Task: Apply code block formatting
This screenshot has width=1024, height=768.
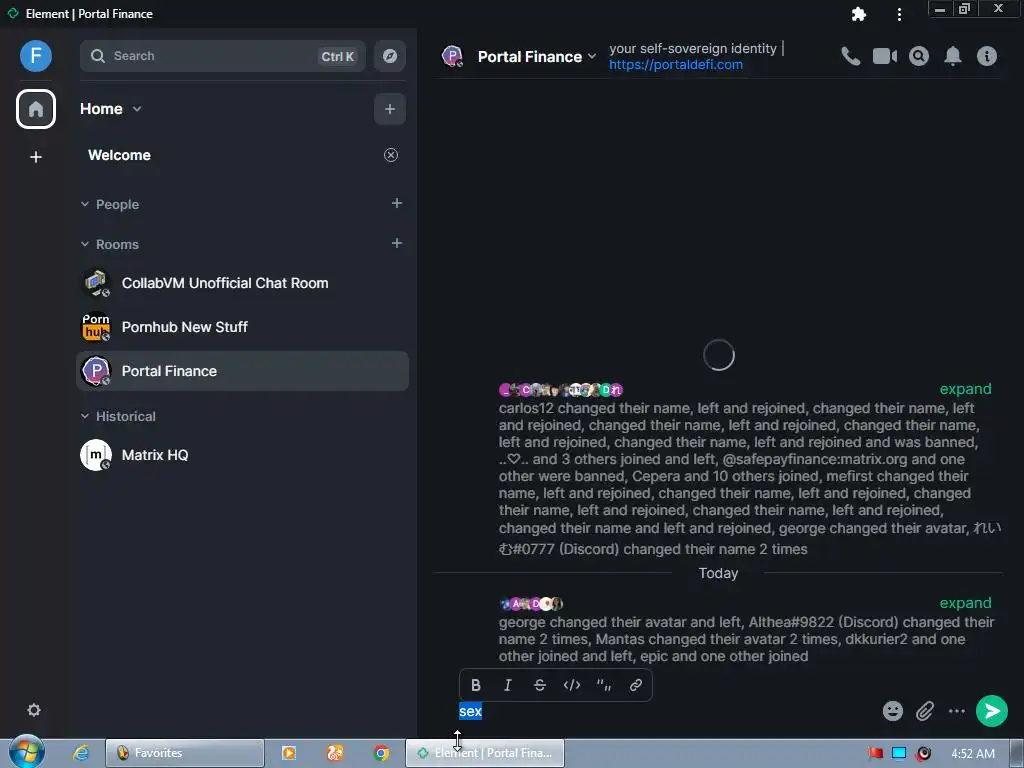Action: point(571,685)
